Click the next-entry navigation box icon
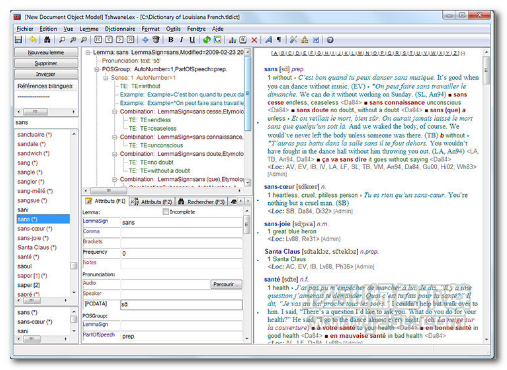This screenshot has width=507, height=370. coord(120,40)
